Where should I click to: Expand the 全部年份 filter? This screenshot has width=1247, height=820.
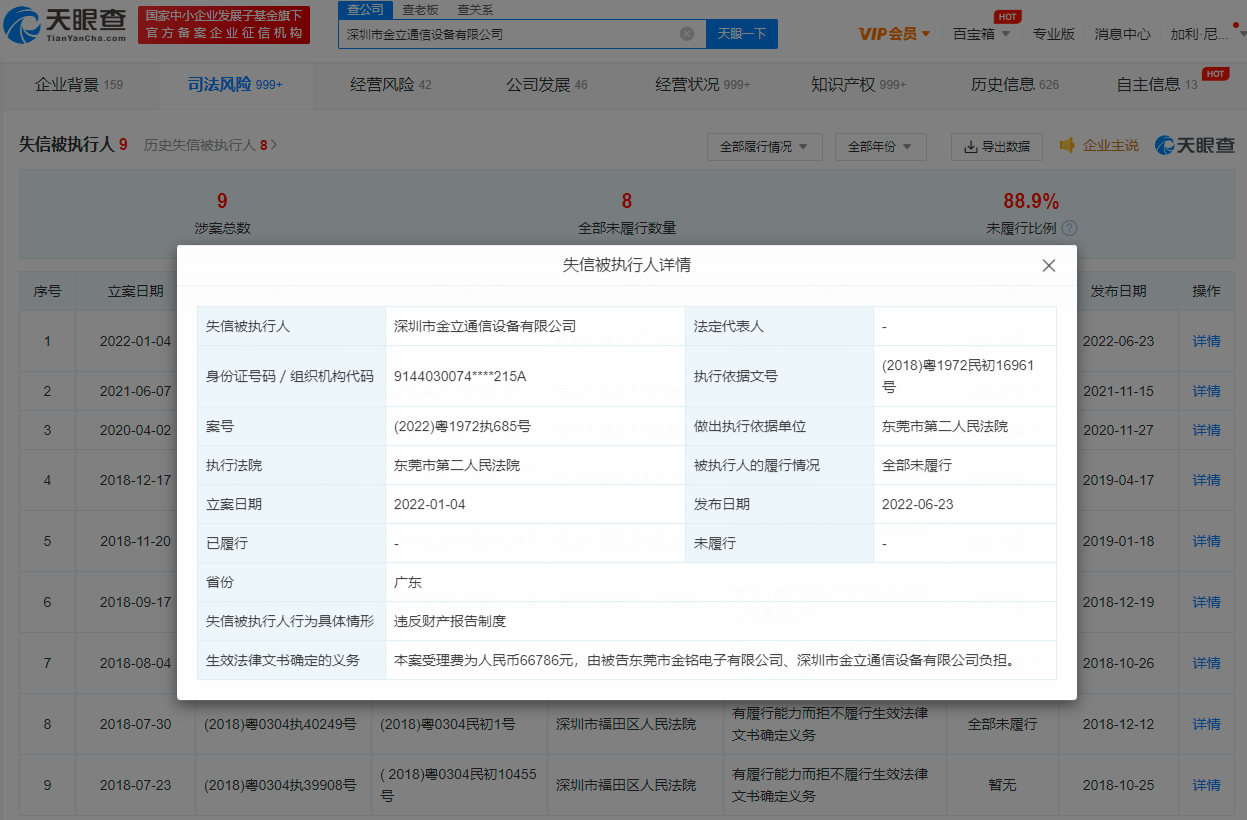[x=880, y=147]
